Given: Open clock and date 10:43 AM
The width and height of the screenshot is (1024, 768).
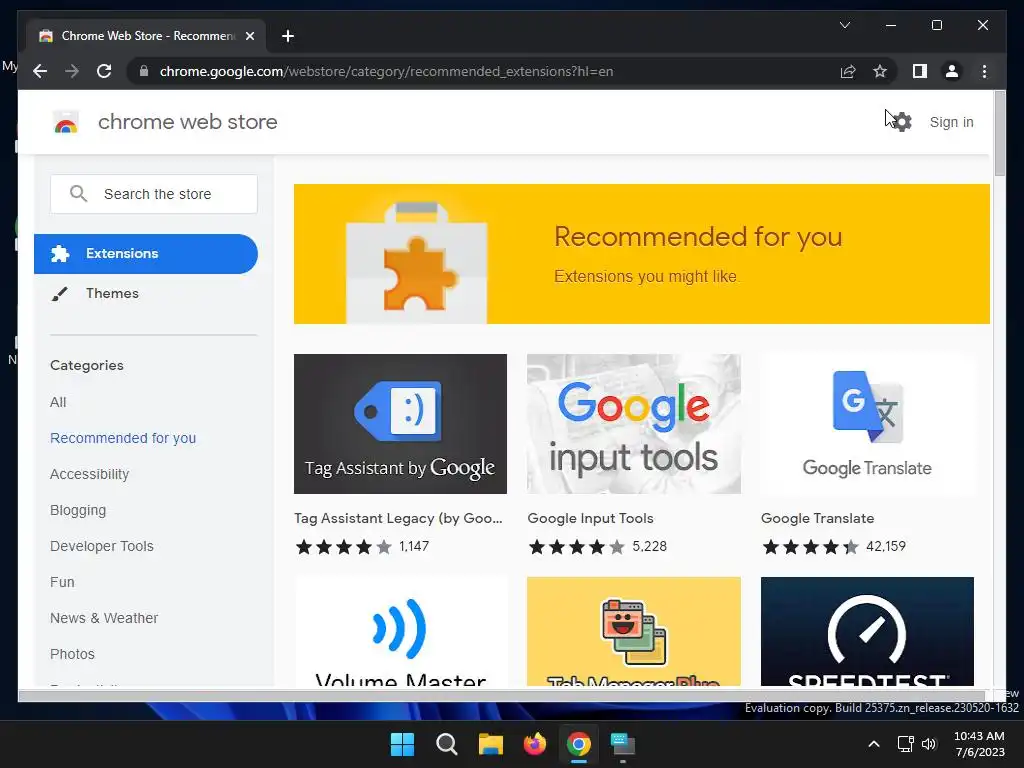Looking at the screenshot, I should coord(979,744).
